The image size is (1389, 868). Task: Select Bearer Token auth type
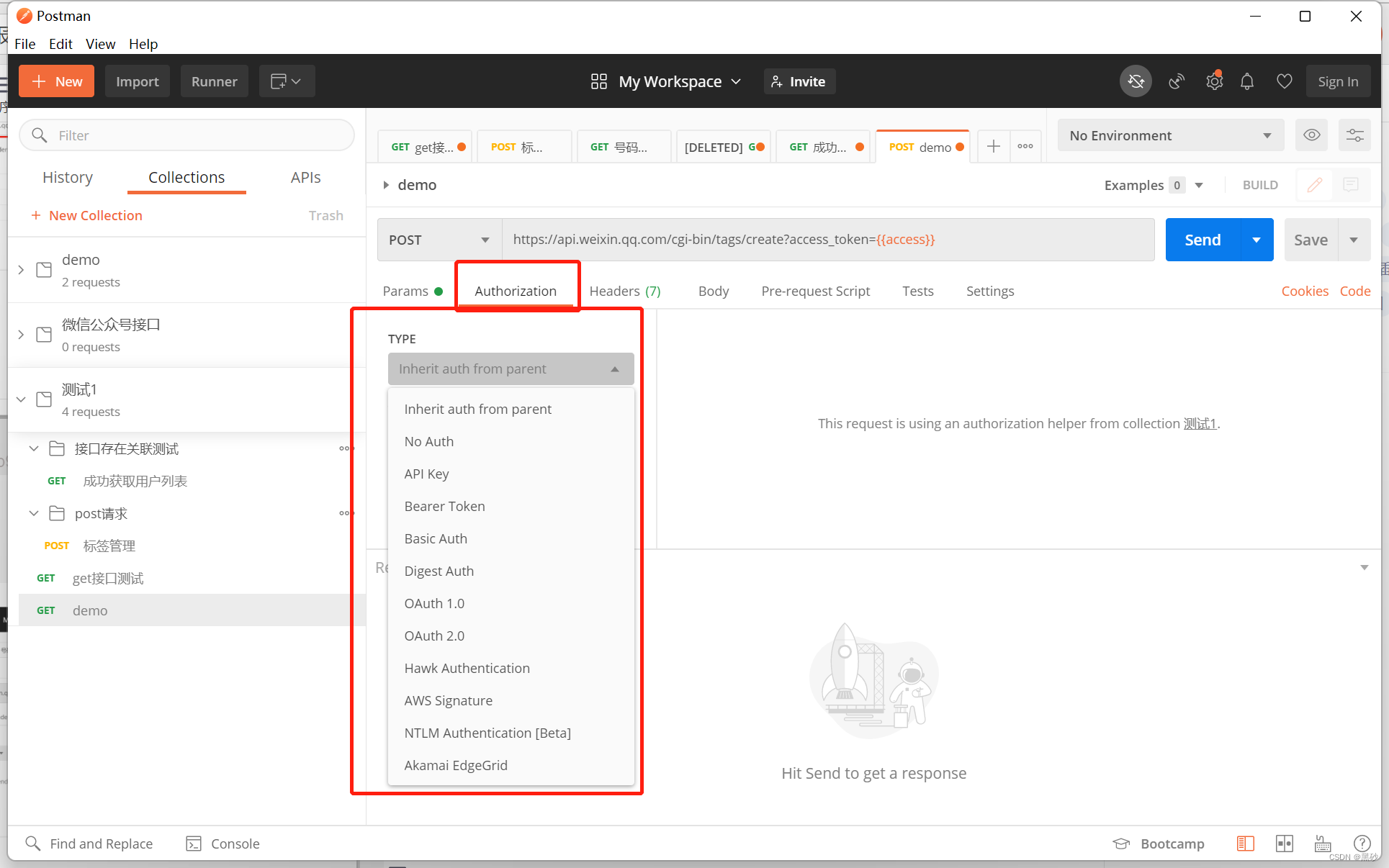[445, 505]
